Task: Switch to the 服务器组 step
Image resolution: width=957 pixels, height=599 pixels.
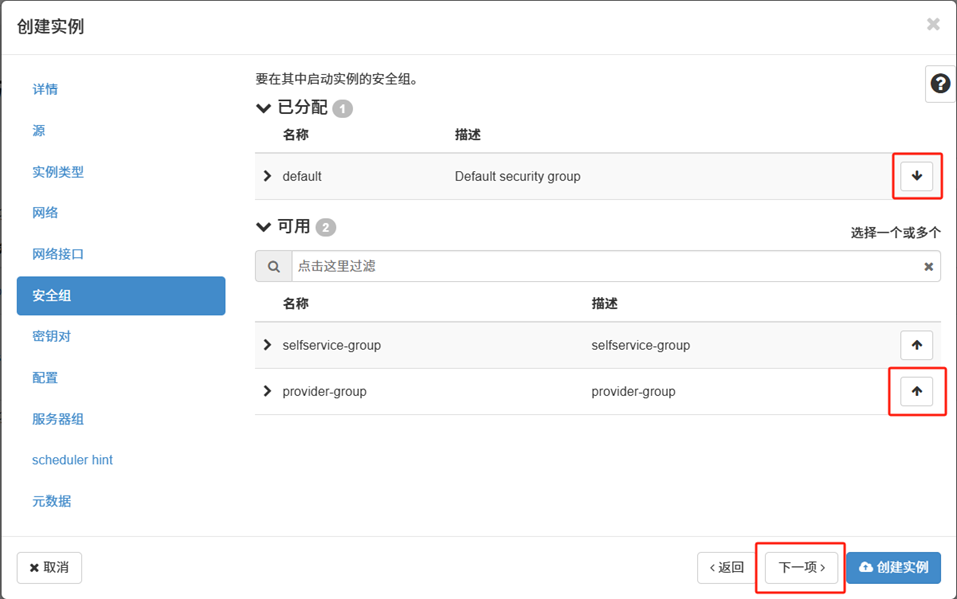Action: coord(58,419)
